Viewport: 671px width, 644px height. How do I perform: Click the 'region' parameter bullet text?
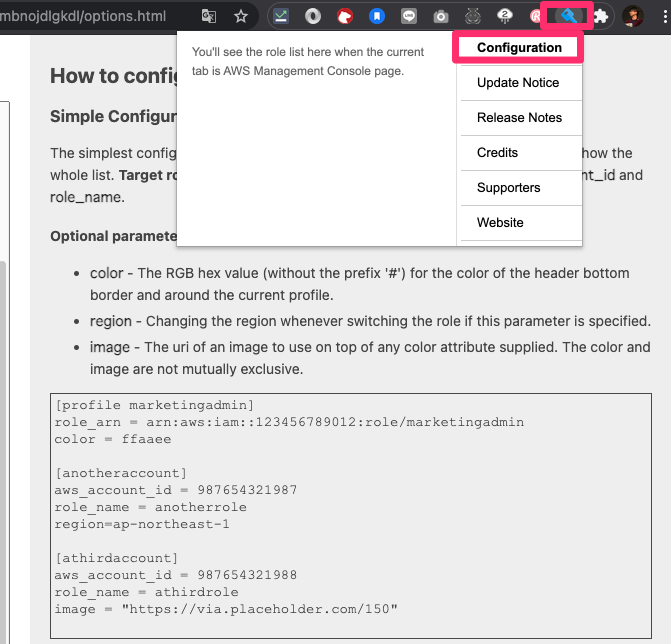coord(370,321)
